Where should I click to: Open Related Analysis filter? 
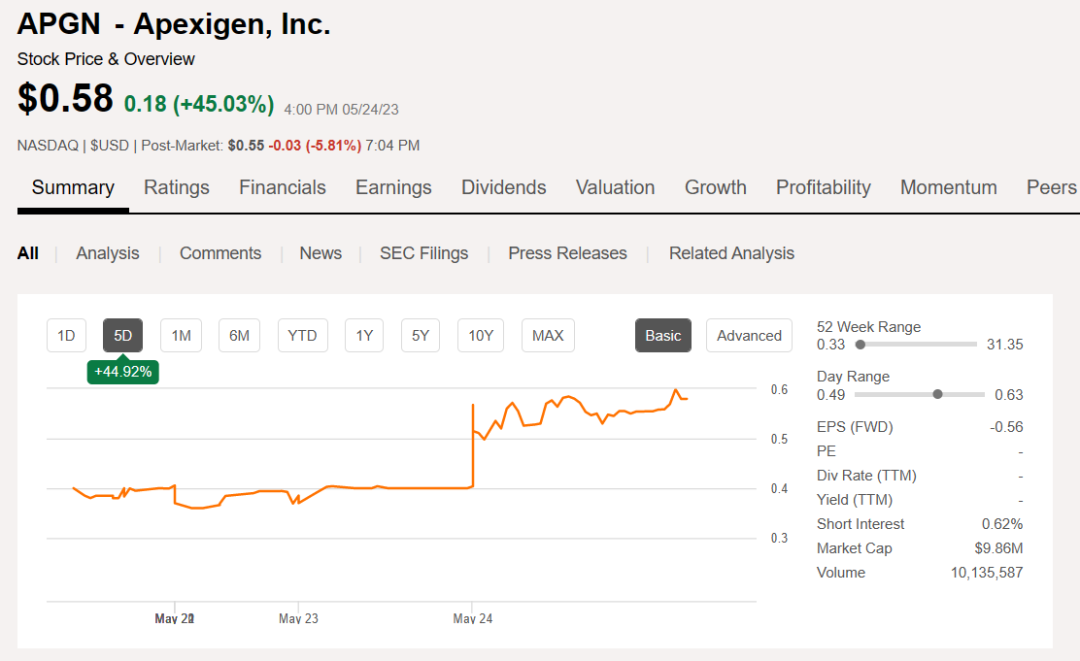coord(731,253)
